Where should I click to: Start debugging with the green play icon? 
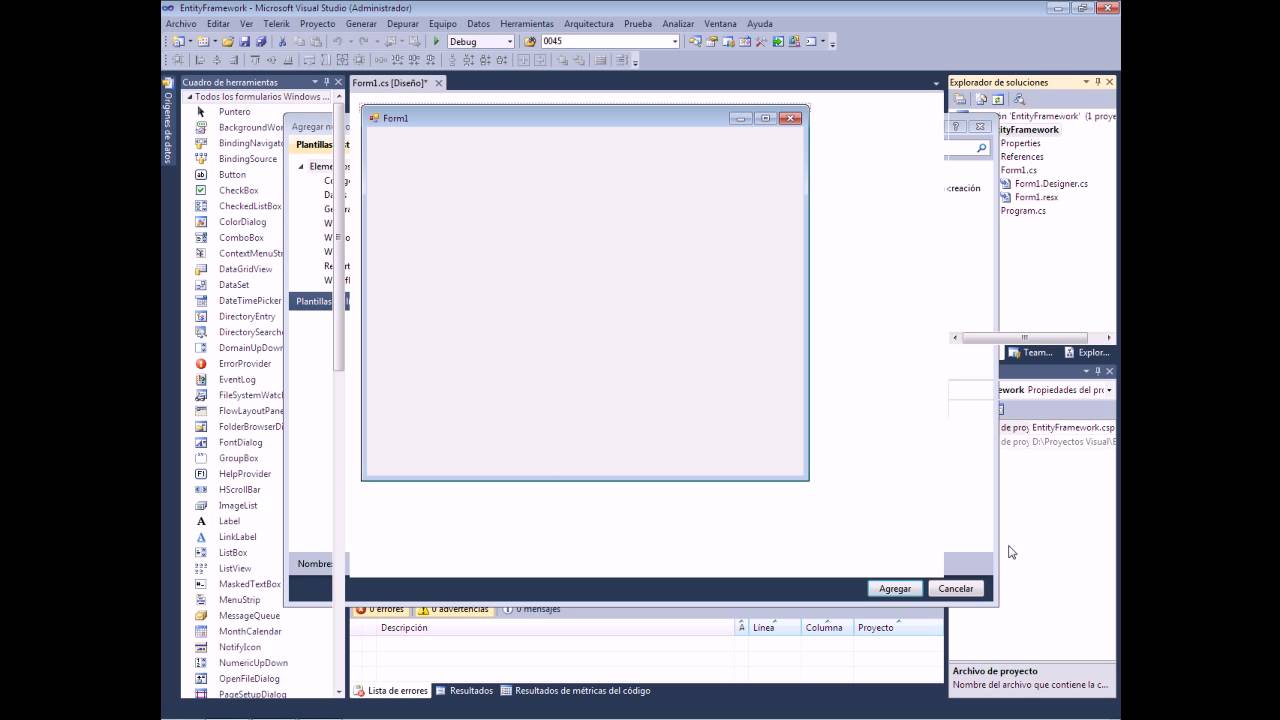[436, 41]
